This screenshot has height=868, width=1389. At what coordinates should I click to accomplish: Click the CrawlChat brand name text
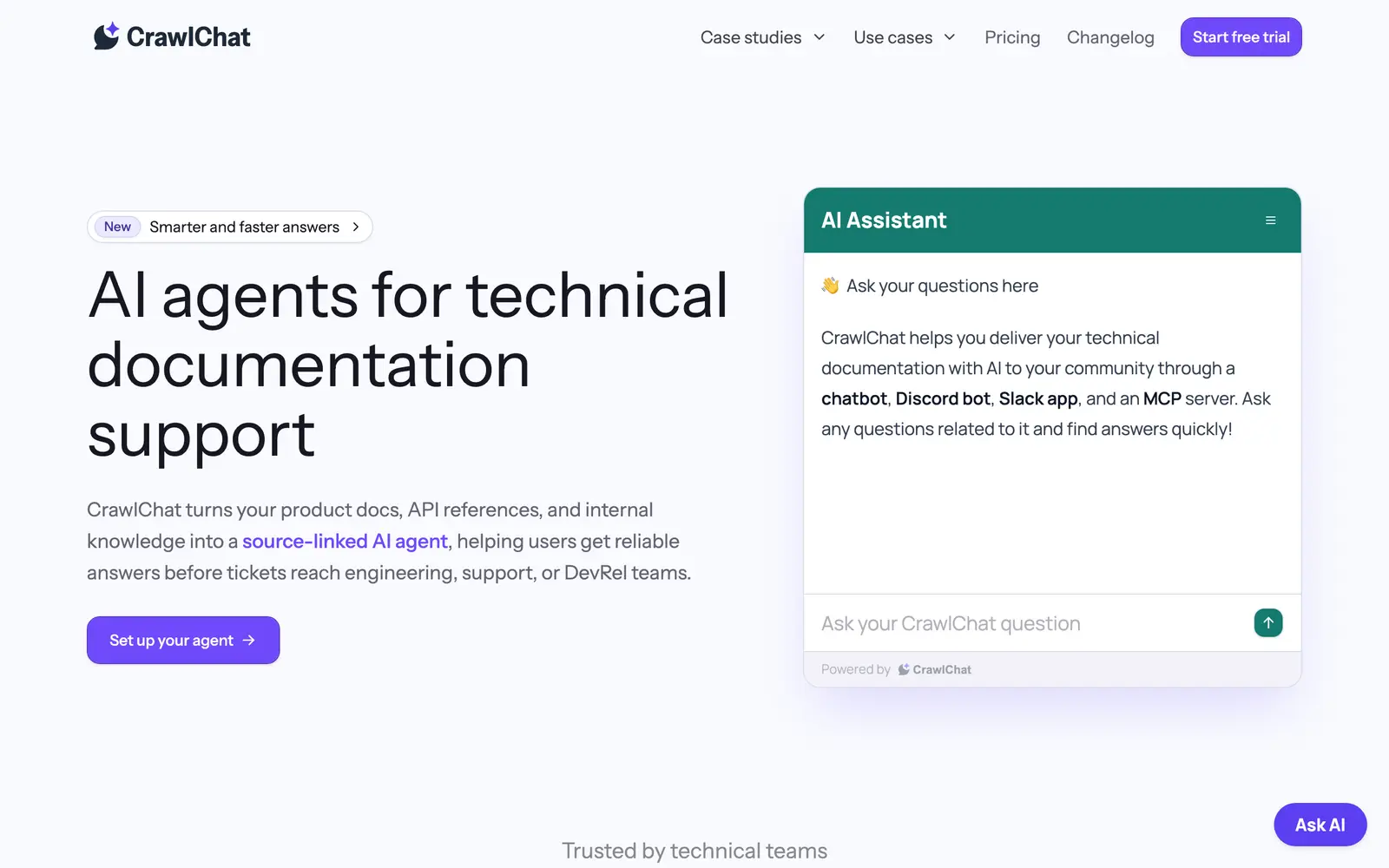coord(188,37)
